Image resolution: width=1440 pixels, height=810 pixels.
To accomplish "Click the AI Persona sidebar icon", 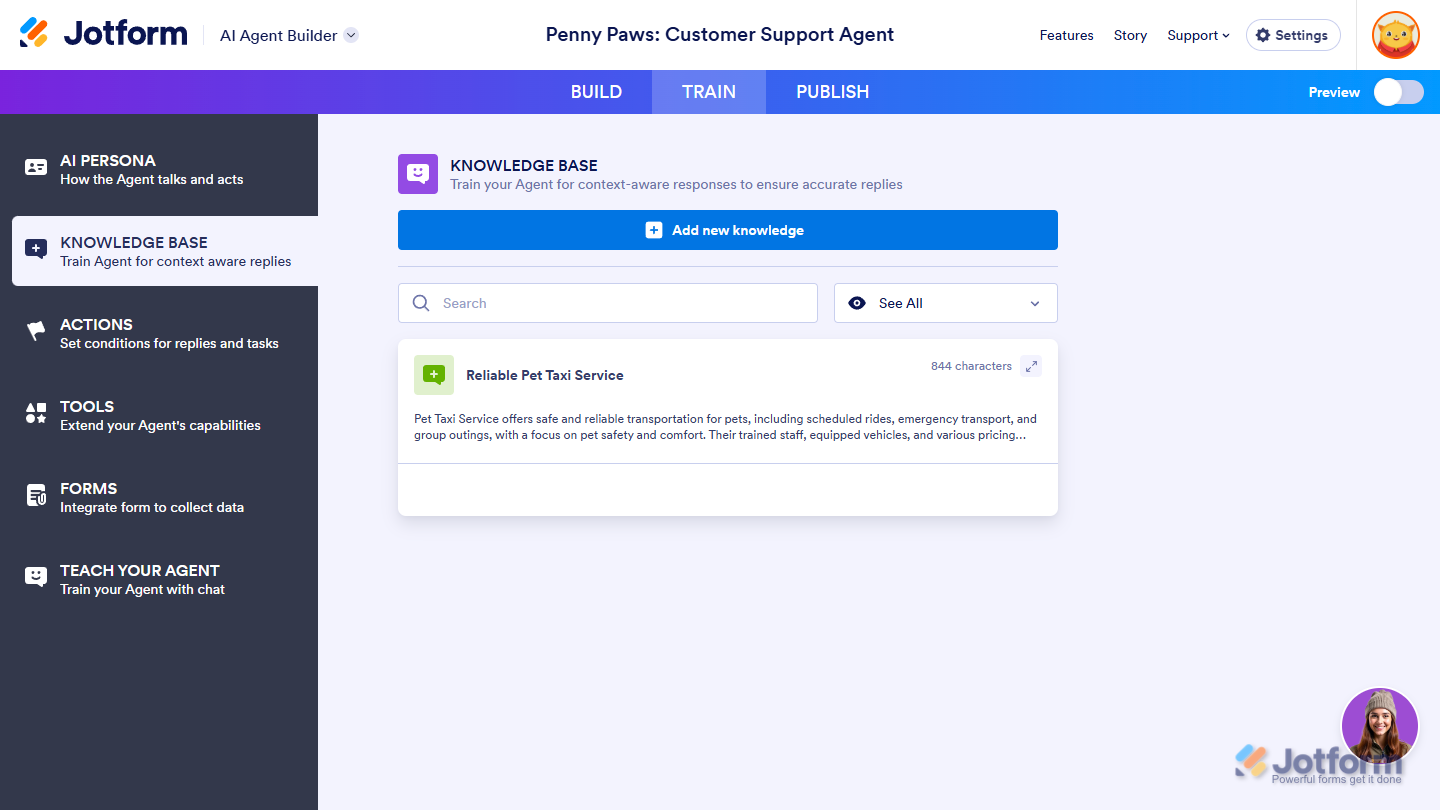I will tap(36, 168).
